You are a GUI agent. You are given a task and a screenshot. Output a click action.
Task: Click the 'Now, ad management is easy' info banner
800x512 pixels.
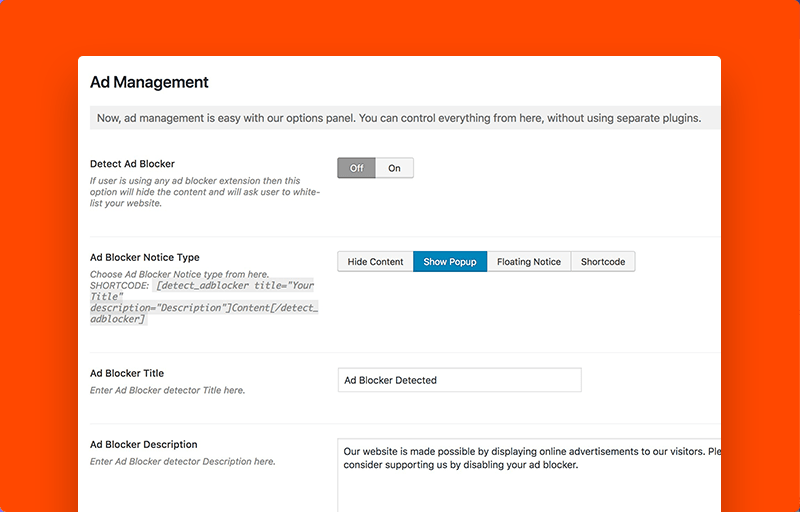(405, 118)
